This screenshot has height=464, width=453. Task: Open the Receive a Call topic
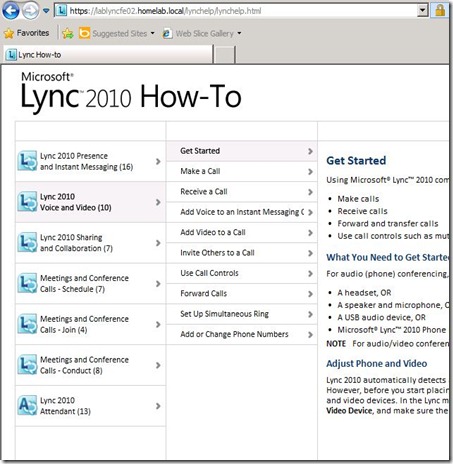(242, 192)
